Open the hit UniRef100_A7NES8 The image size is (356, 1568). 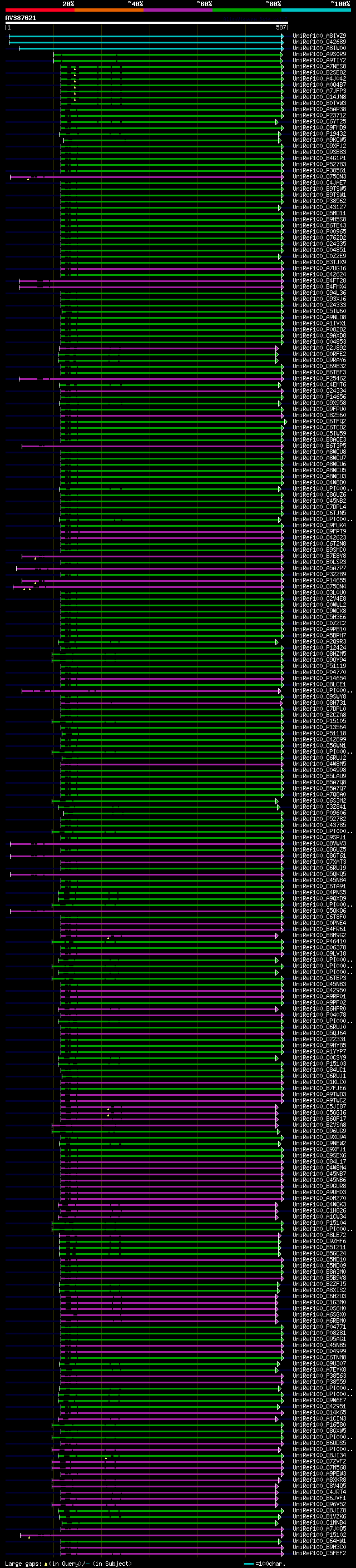[319, 66]
